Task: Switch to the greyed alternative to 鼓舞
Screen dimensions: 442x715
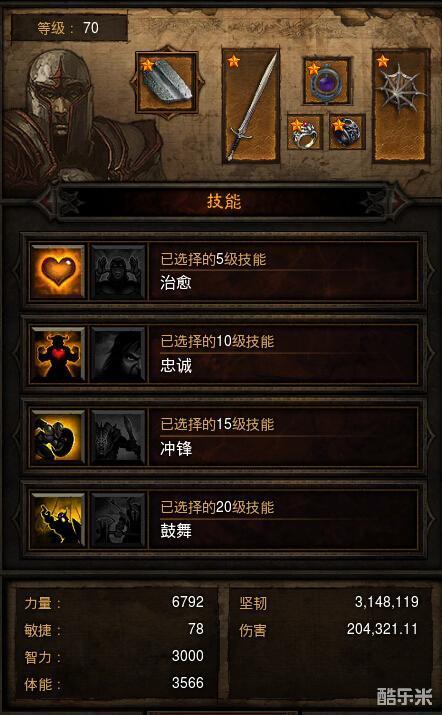Action: (x=119, y=519)
